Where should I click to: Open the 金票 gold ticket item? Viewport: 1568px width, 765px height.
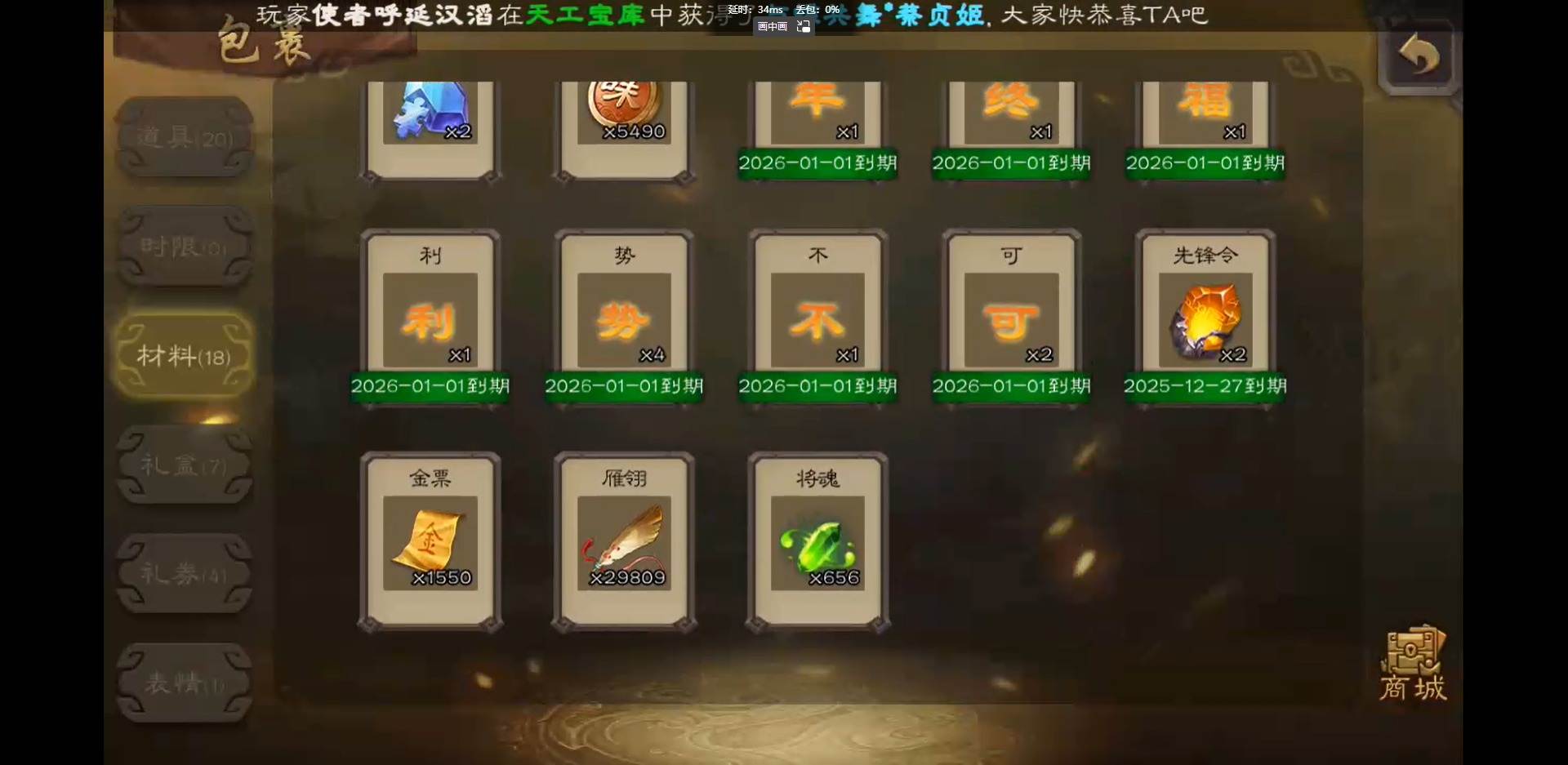[430, 543]
